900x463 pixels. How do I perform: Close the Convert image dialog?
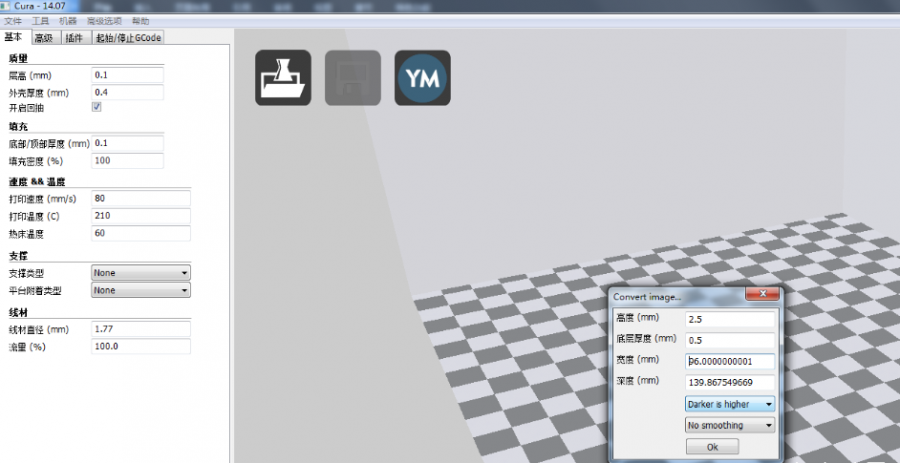pyautogui.click(x=762, y=294)
